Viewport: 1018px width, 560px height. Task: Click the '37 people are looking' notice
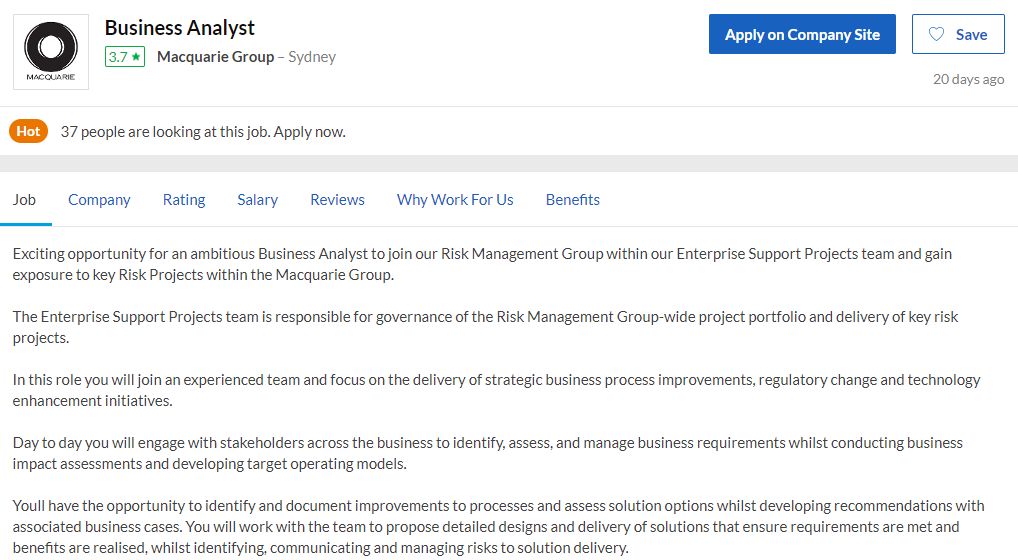(203, 131)
